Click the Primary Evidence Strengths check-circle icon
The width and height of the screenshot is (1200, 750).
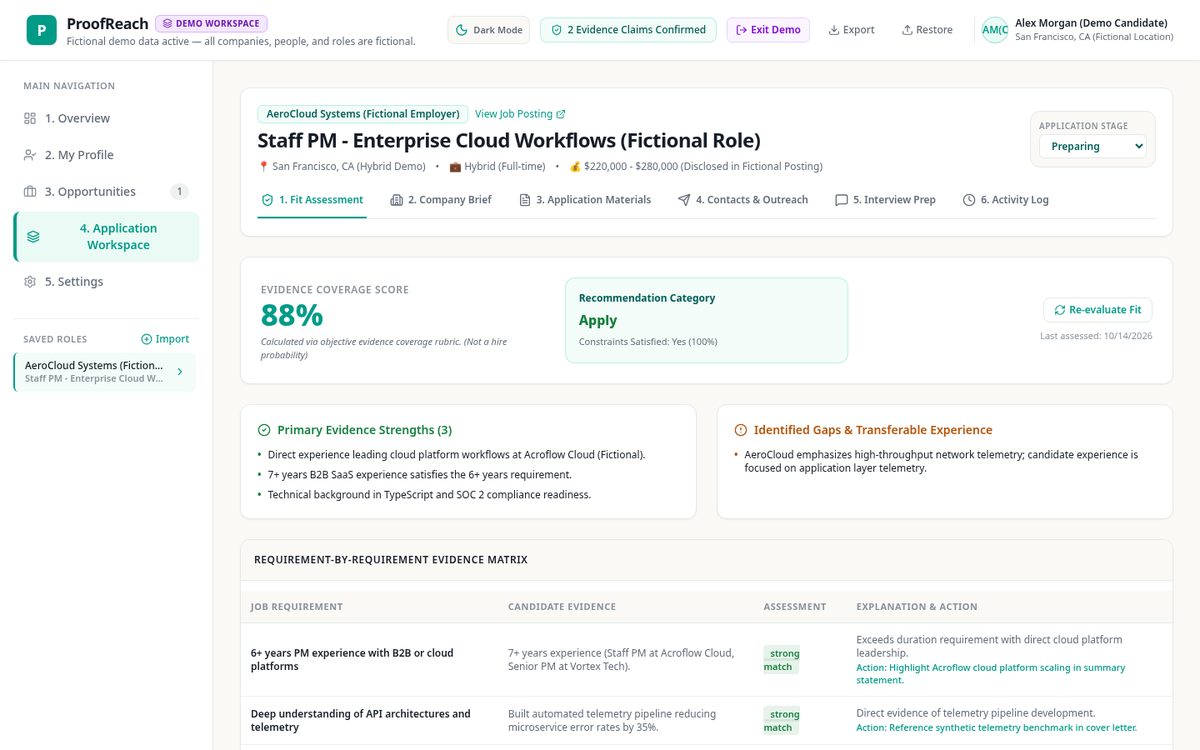pyautogui.click(x=264, y=430)
